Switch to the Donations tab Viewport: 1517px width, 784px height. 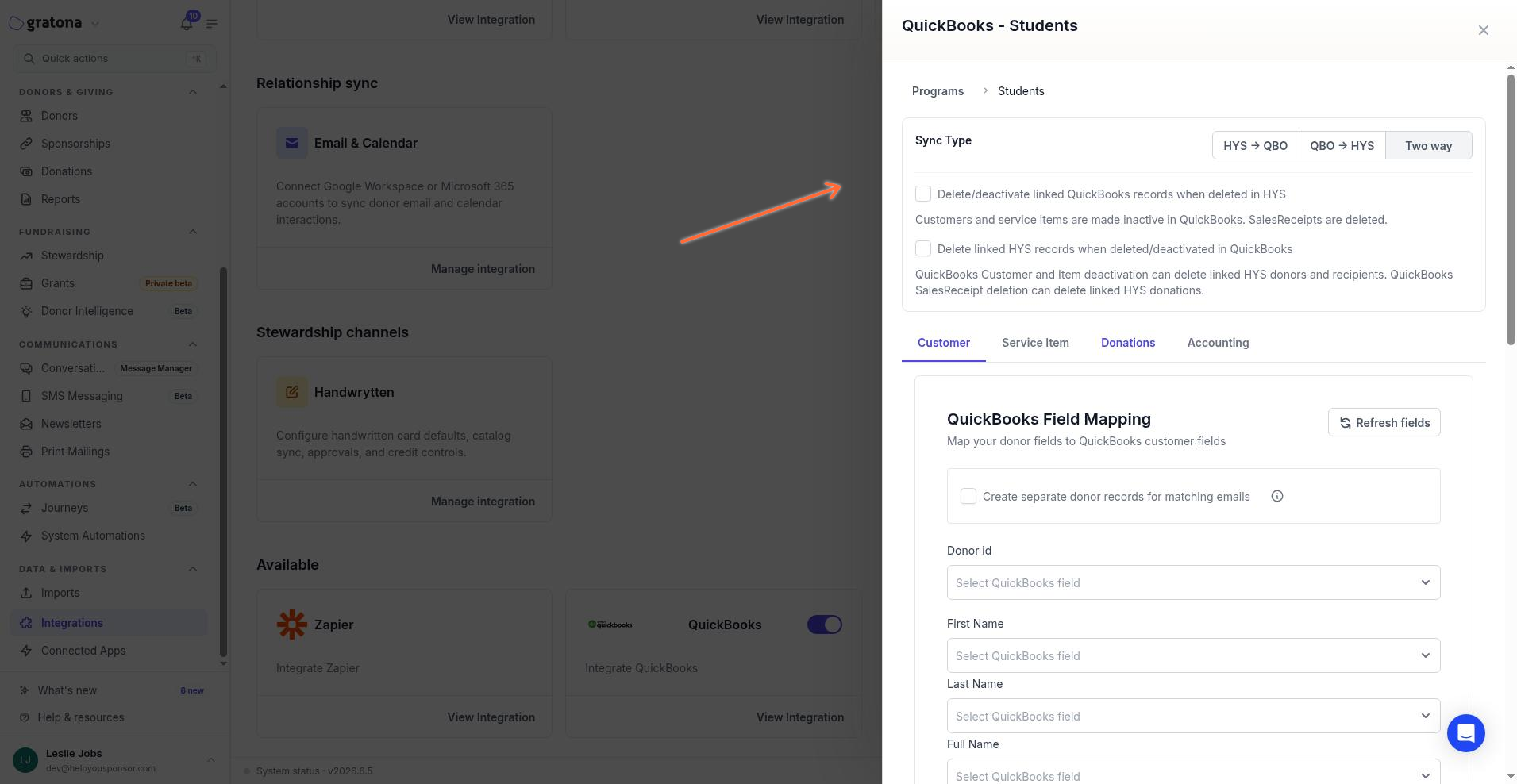(1128, 343)
